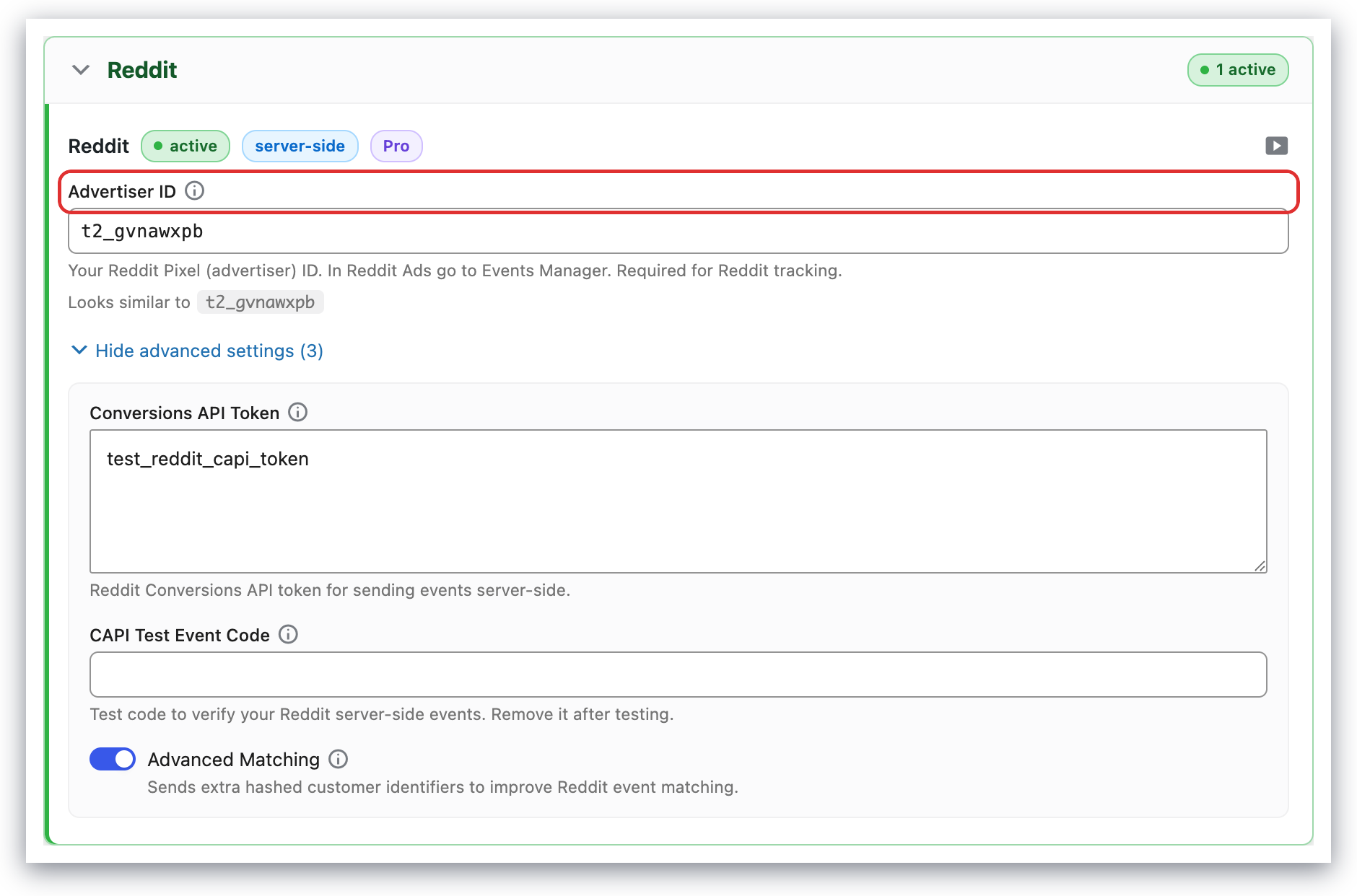This screenshot has width=1357, height=896.
Task: Disable the Advanced Matching toggle
Action: [x=113, y=759]
